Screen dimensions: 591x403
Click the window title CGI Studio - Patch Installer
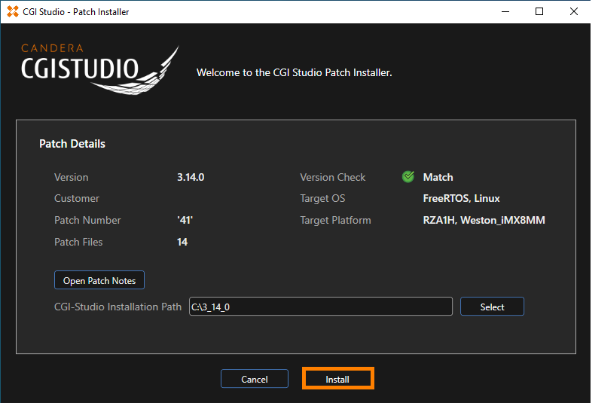coord(76,12)
